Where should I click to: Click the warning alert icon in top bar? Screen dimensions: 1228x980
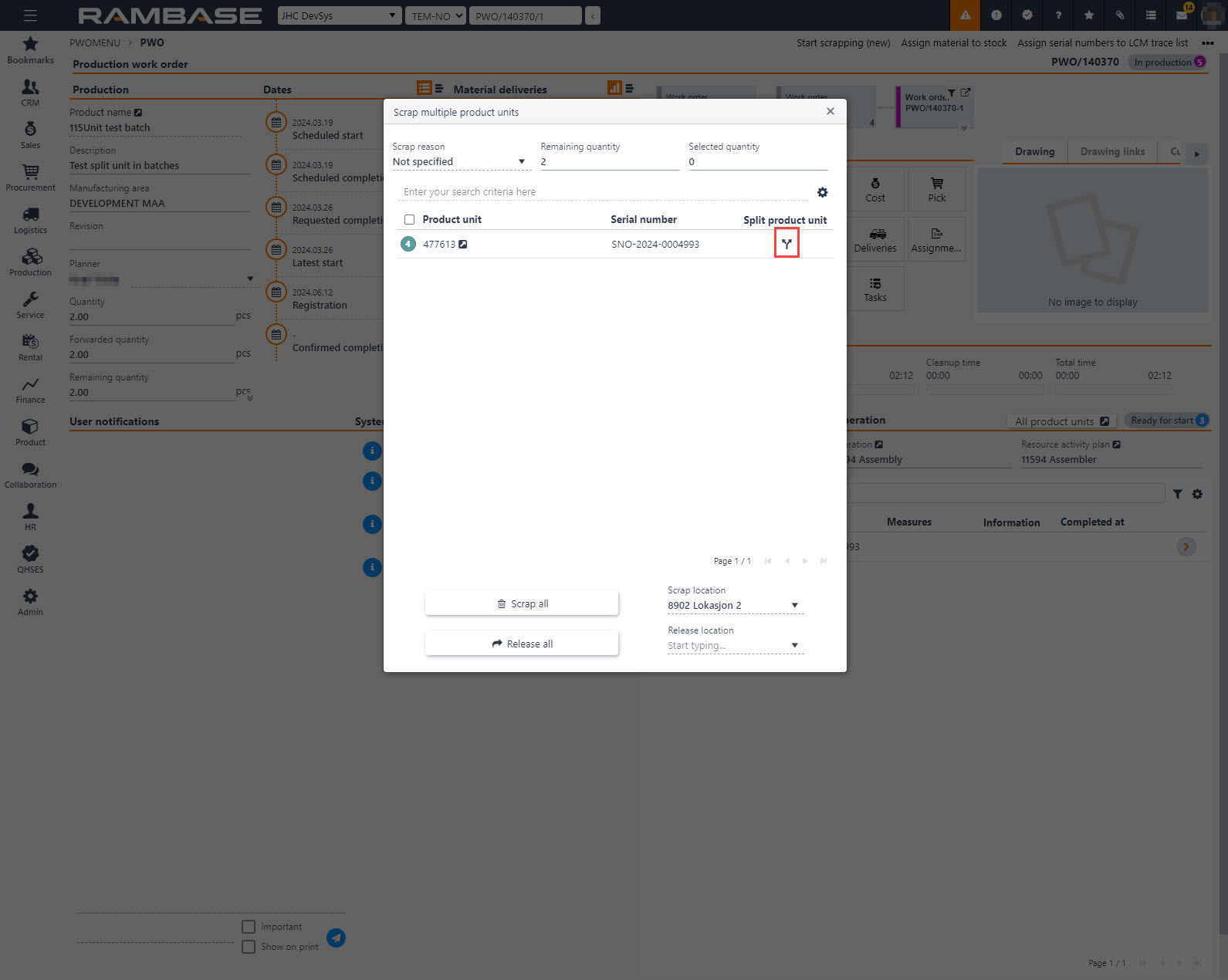click(965, 15)
